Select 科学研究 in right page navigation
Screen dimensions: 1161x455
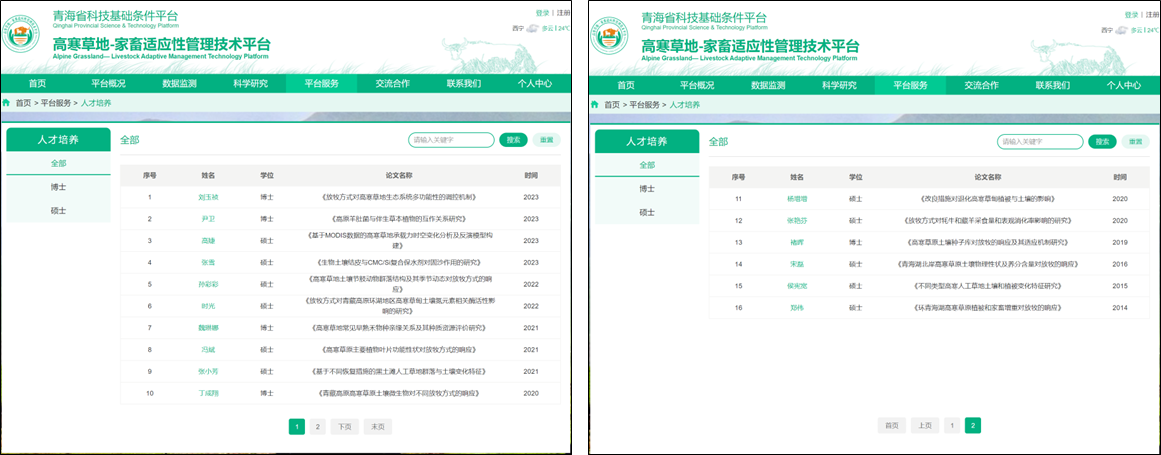(839, 85)
